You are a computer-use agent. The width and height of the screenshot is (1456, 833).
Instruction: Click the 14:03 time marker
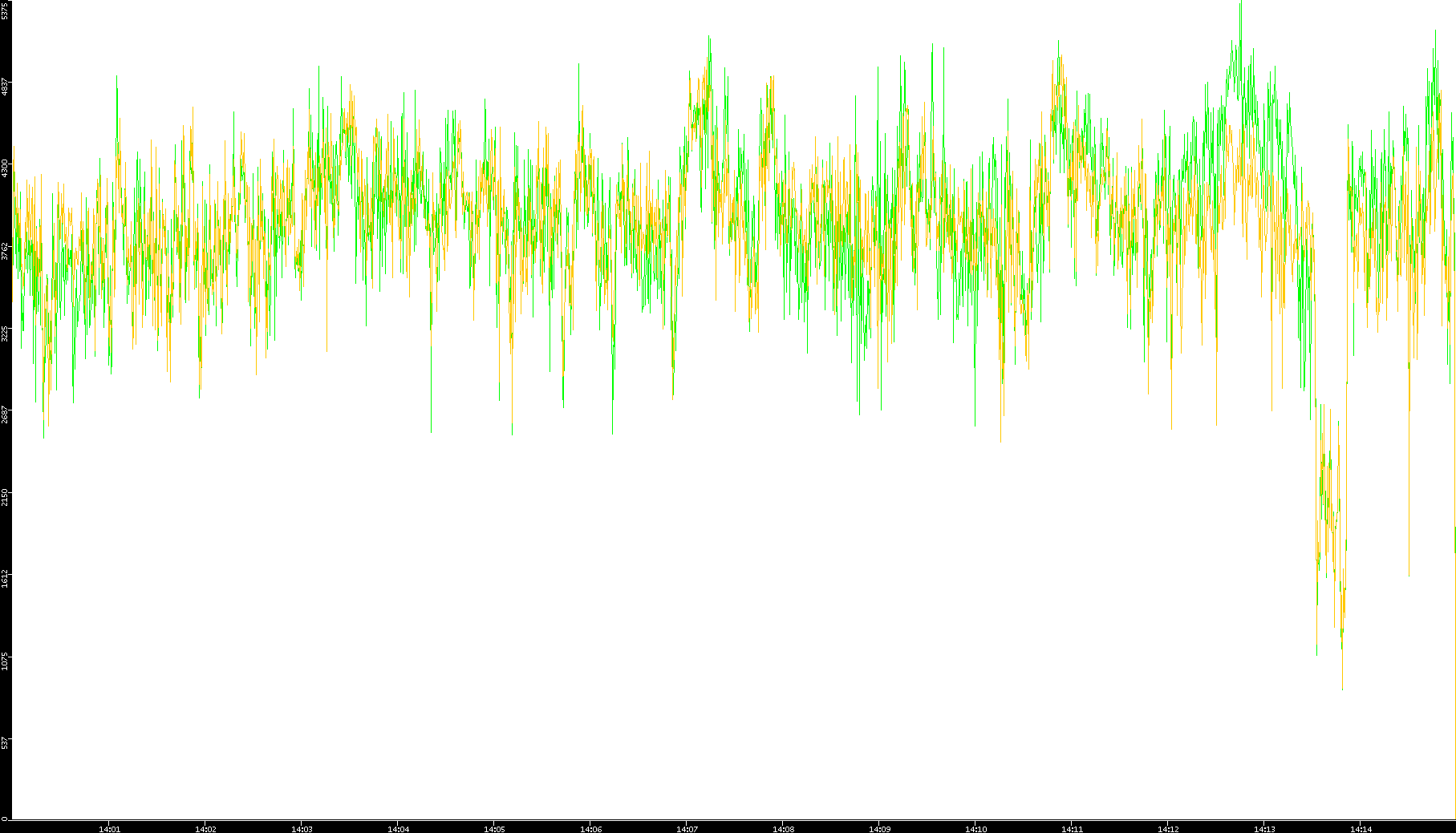click(302, 828)
